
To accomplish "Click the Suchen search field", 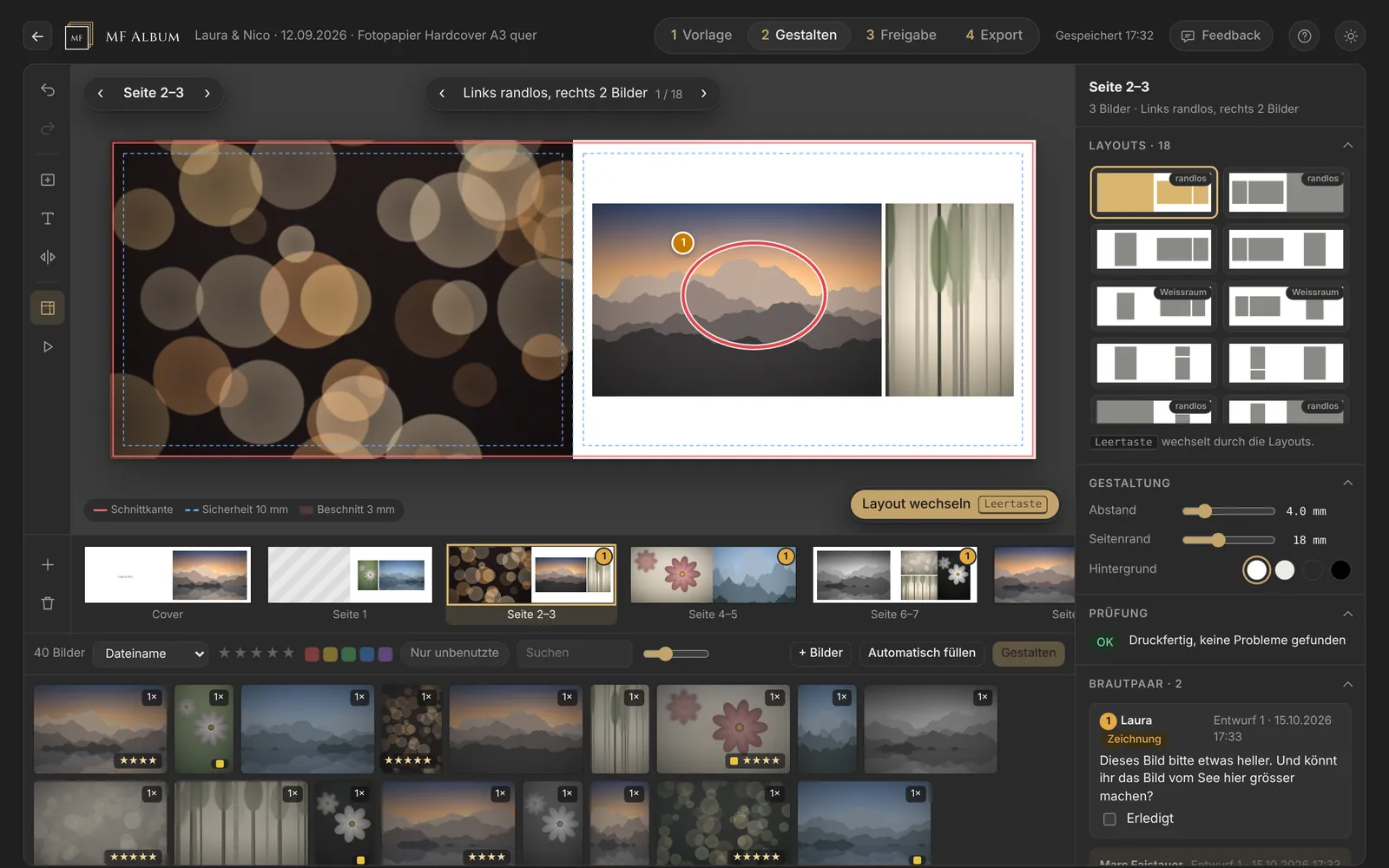I will coord(574,653).
